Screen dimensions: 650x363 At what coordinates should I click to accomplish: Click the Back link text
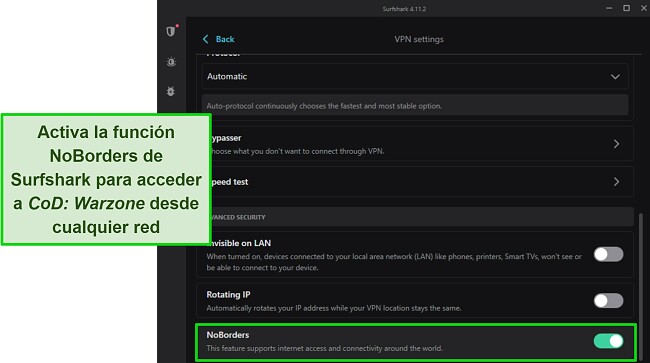pyautogui.click(x=225, y=39)
